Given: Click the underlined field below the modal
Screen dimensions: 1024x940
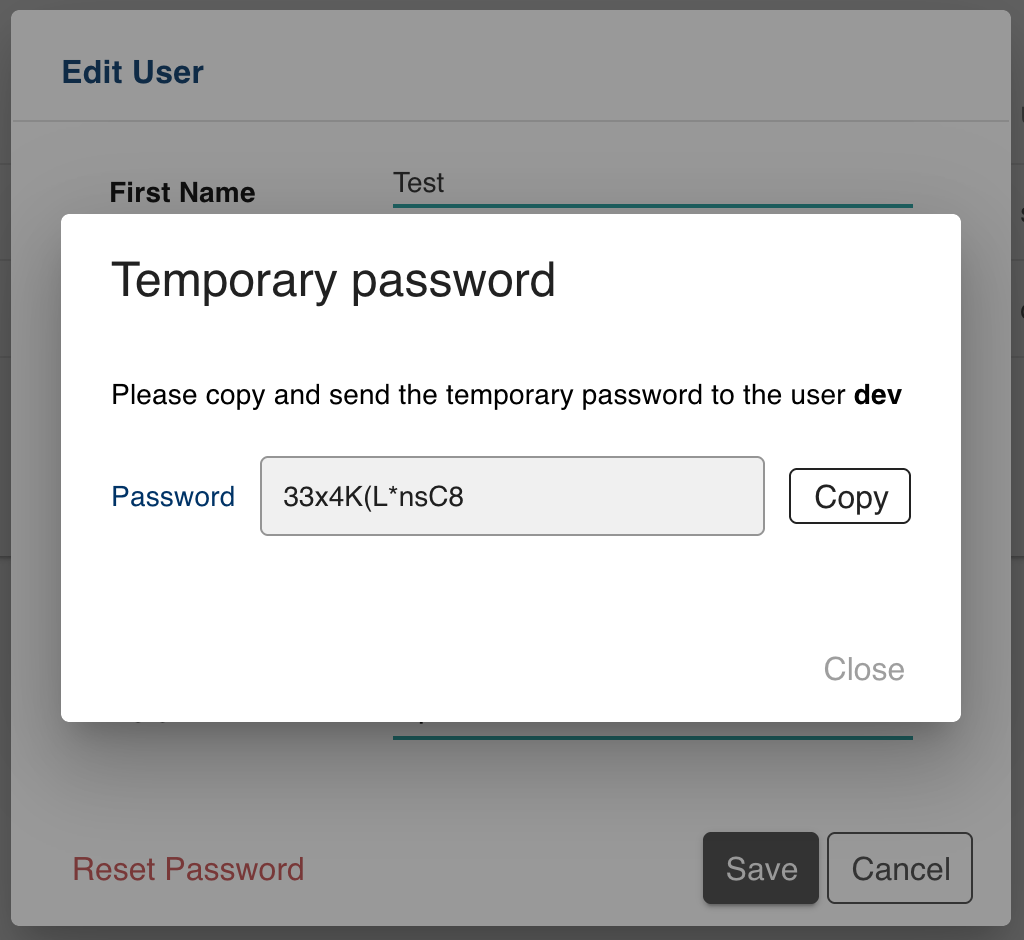Looking at the screenshot, I should point(650,730).
